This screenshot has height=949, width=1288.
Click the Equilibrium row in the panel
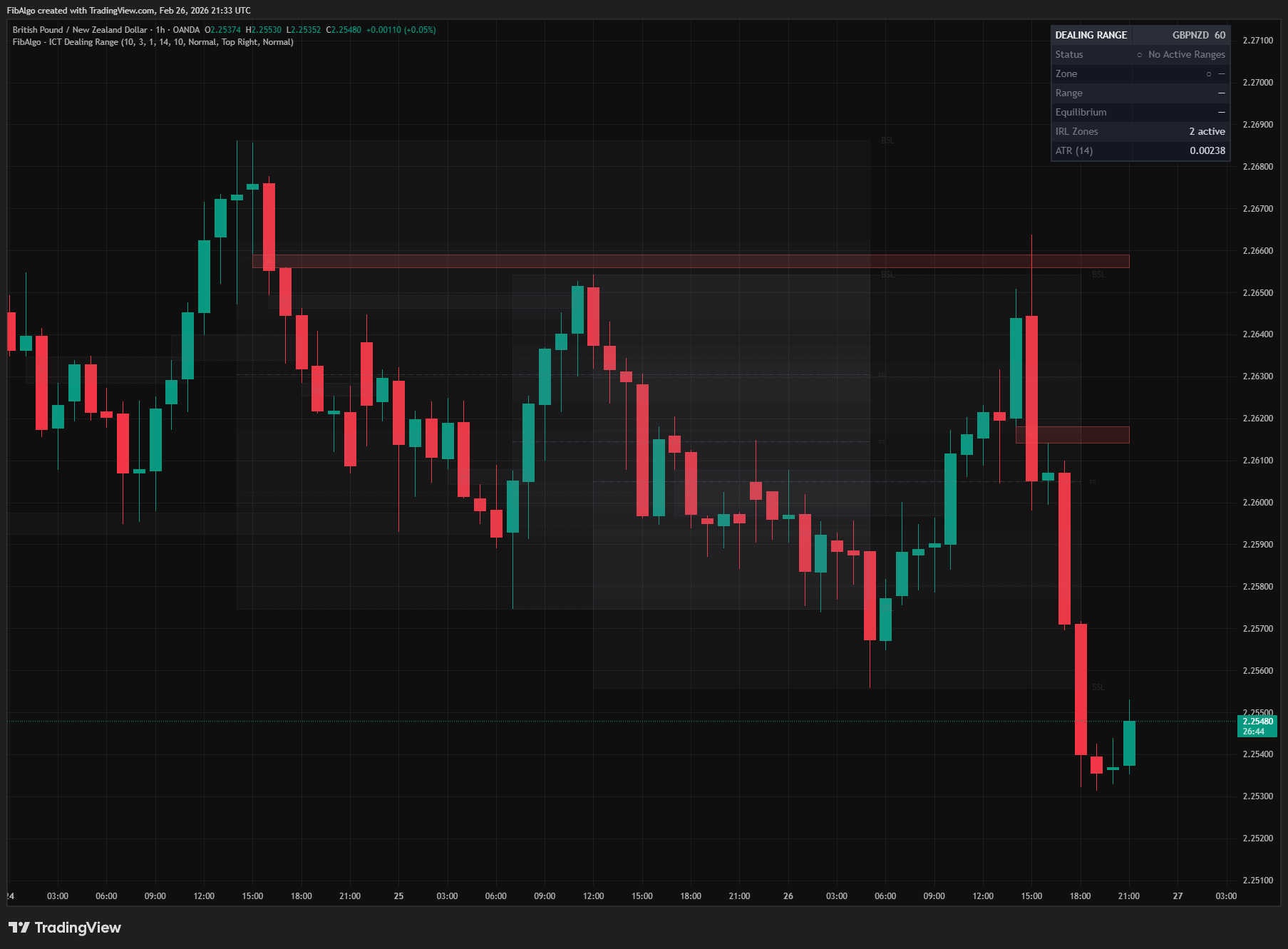1081,112
